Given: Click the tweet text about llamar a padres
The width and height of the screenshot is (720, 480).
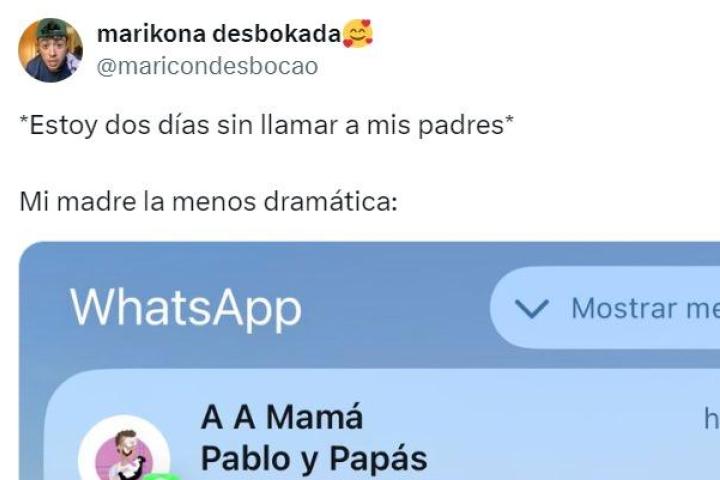Looking at the screenshot, I should (x=266, y=125).
